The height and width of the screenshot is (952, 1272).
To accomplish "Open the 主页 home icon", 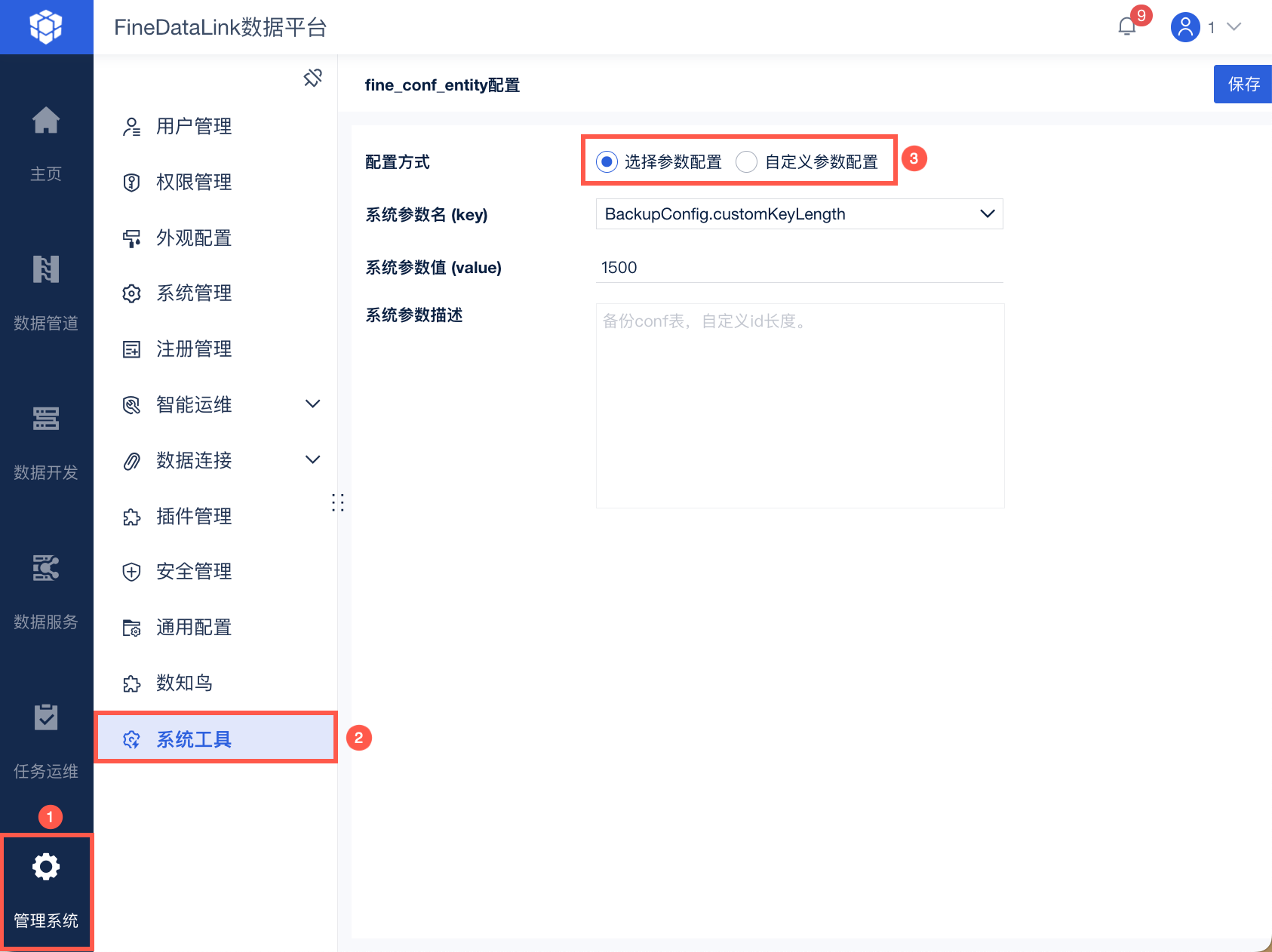I will 46,120.
